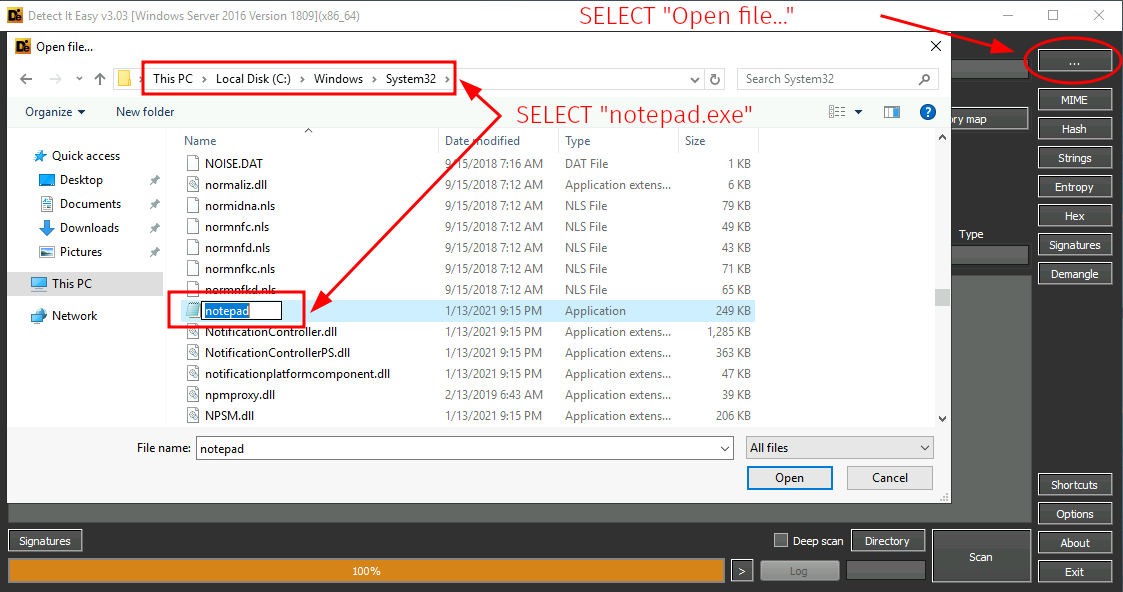Enable the Deep scan checkbox
1123x592 pixels.
(x=781, y=541)
